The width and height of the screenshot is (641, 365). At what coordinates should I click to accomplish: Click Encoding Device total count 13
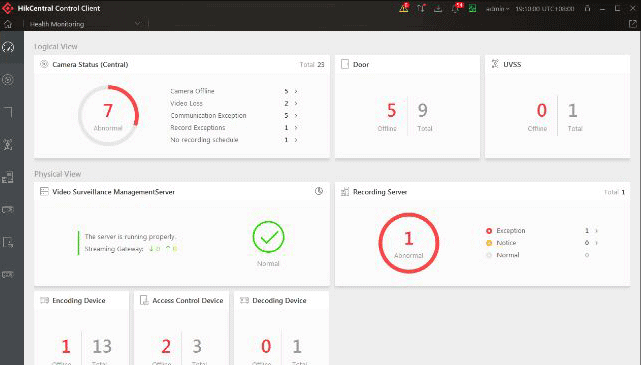102,347
